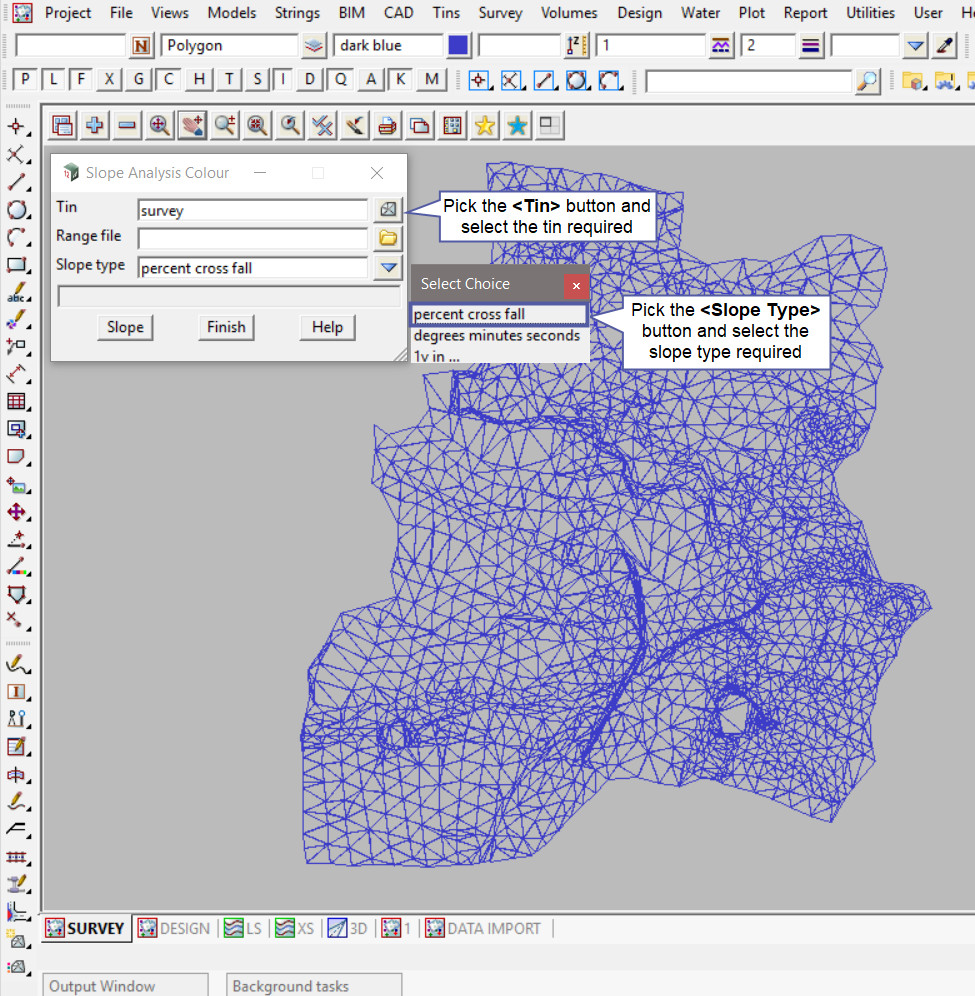Toggle the P snap button

click(x=25, y=80)
